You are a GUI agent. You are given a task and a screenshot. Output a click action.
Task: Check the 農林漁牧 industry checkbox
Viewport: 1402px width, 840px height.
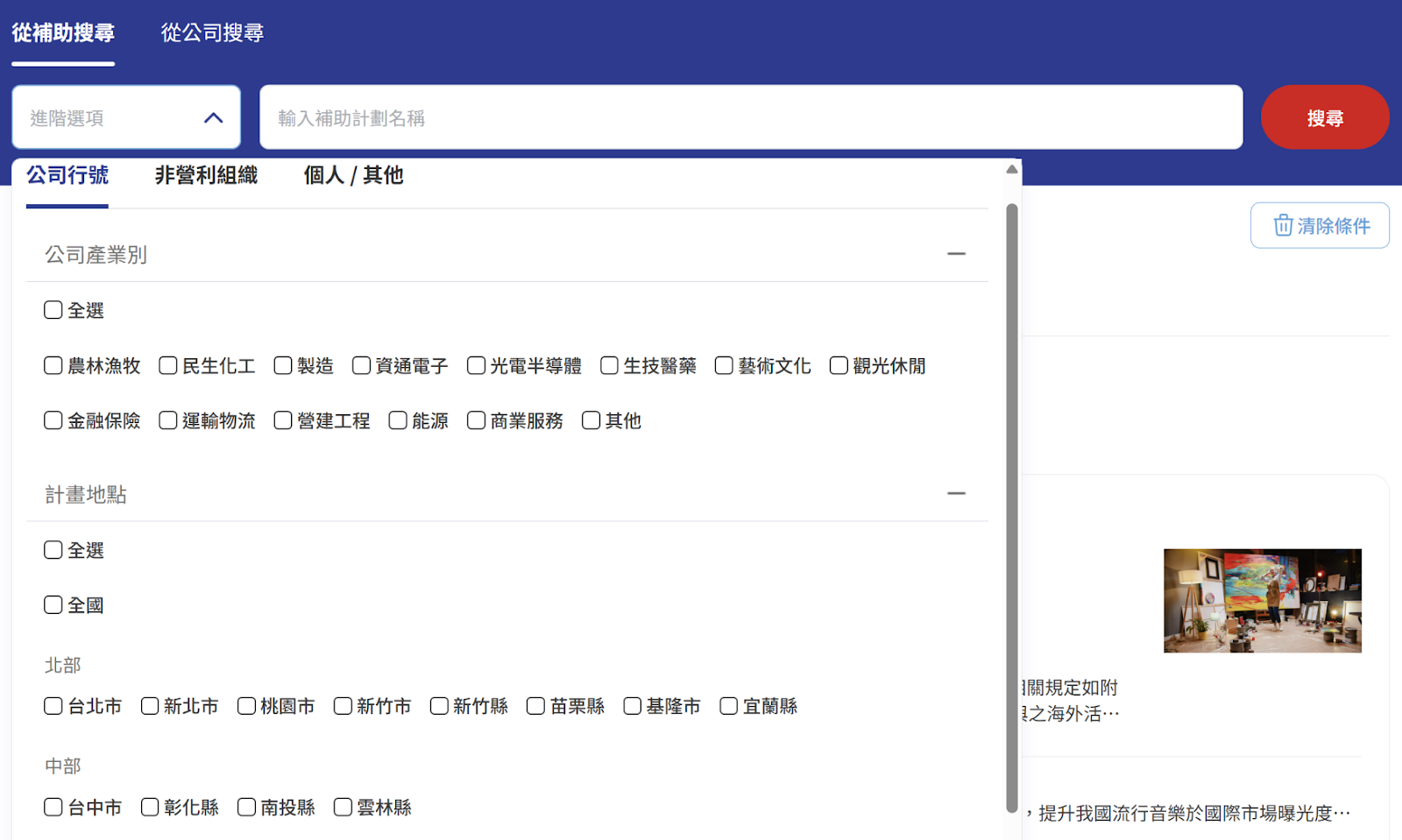click(x=53, y=365)
